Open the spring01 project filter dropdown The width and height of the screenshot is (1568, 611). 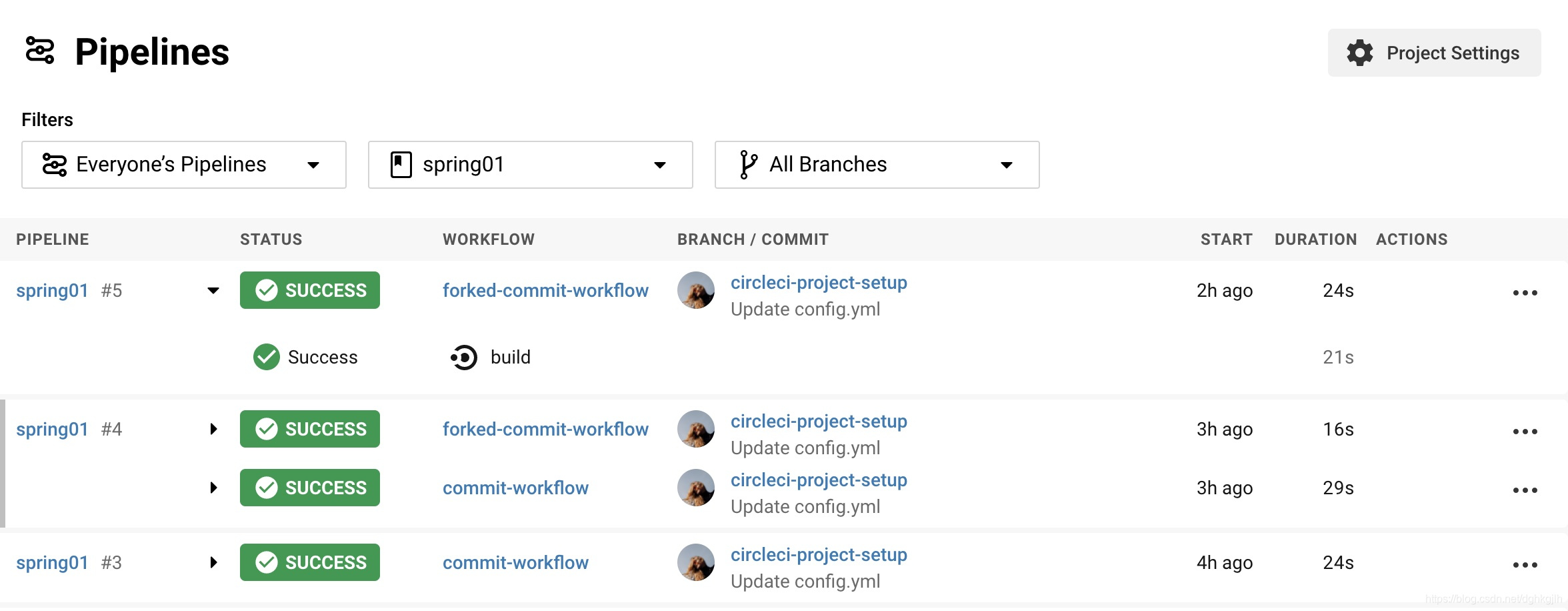coord(531,165)
